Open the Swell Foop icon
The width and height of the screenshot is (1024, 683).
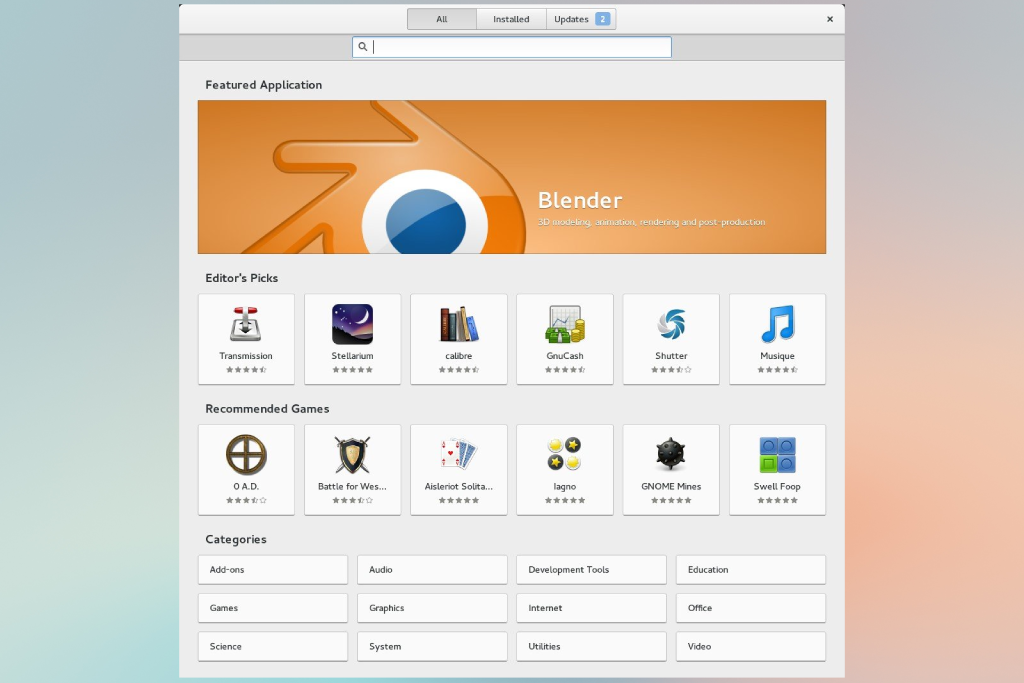coord(777,455)
